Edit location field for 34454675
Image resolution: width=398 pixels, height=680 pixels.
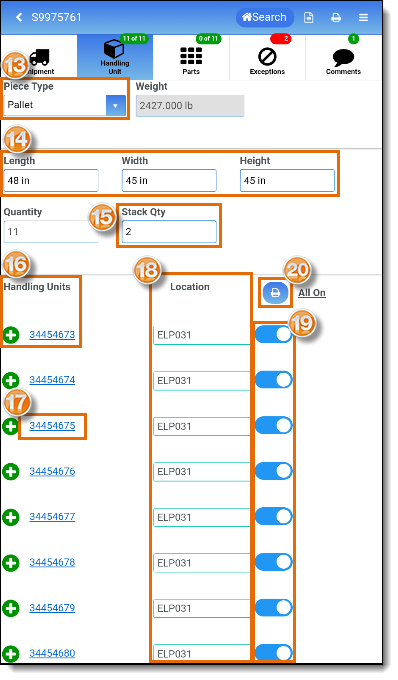coord(202,426)
